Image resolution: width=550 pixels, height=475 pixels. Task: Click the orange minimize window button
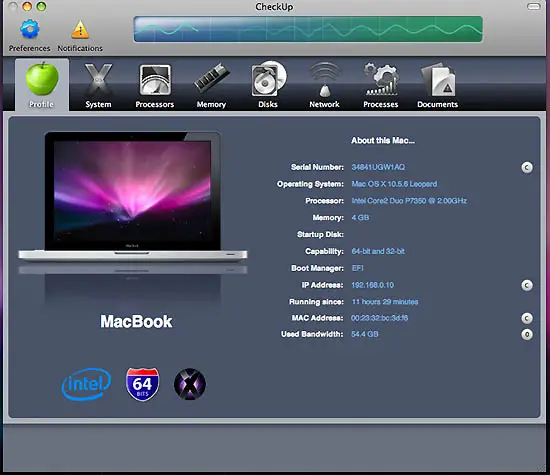pyautogui.click(x=27, y=6)
